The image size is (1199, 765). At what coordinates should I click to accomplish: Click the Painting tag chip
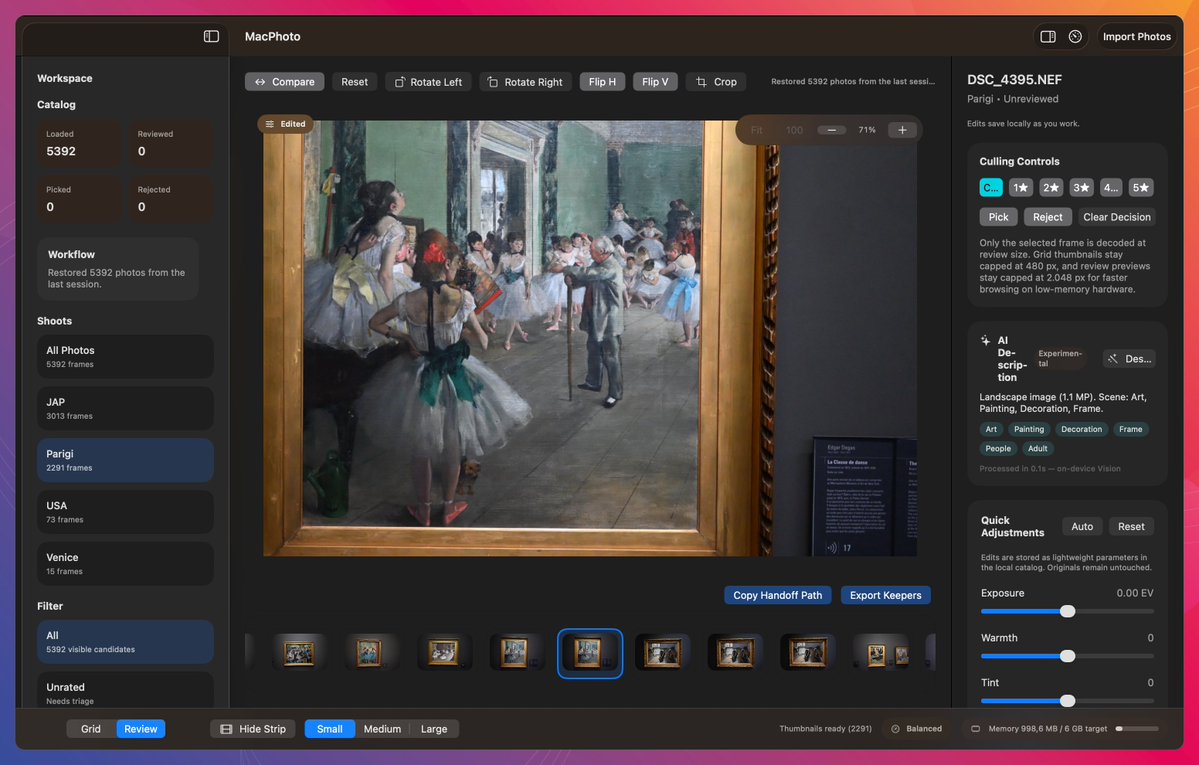[x=1028, y=429]
